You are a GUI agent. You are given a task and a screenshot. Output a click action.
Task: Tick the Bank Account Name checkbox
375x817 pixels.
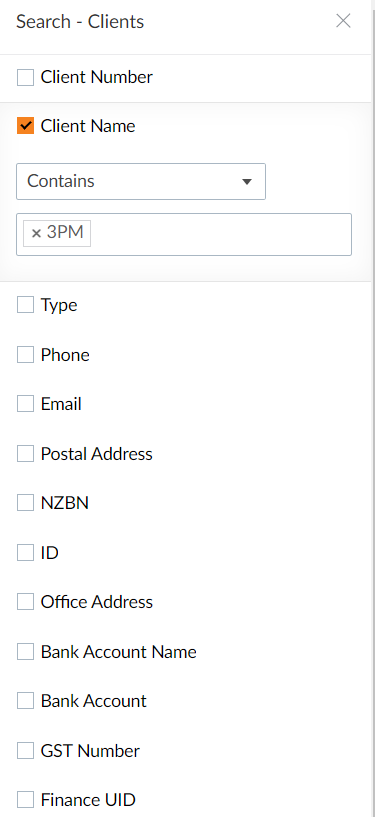[x=25, y=652]
